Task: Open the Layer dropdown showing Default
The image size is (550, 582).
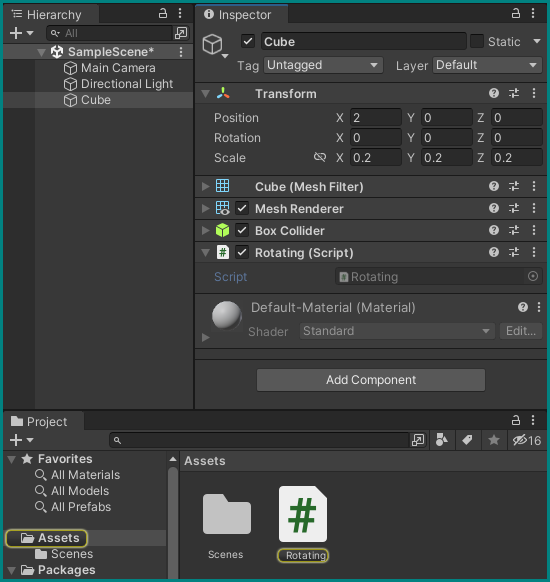Action: [x=487, y=65]
